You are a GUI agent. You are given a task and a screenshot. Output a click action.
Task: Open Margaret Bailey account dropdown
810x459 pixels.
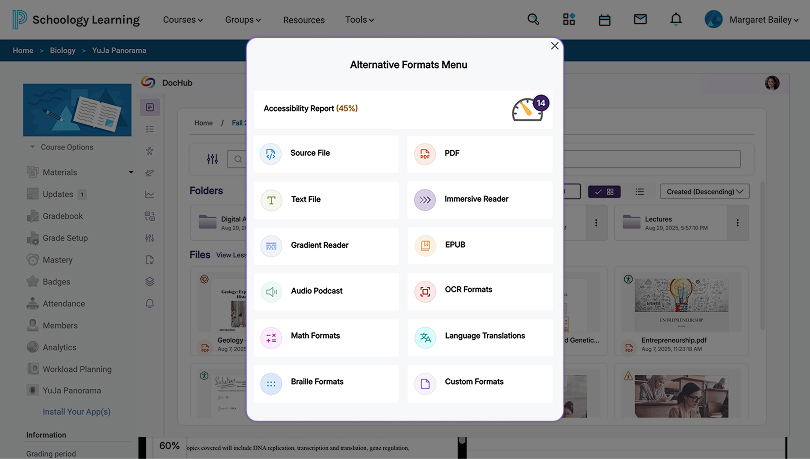click(x=752, y=20)
